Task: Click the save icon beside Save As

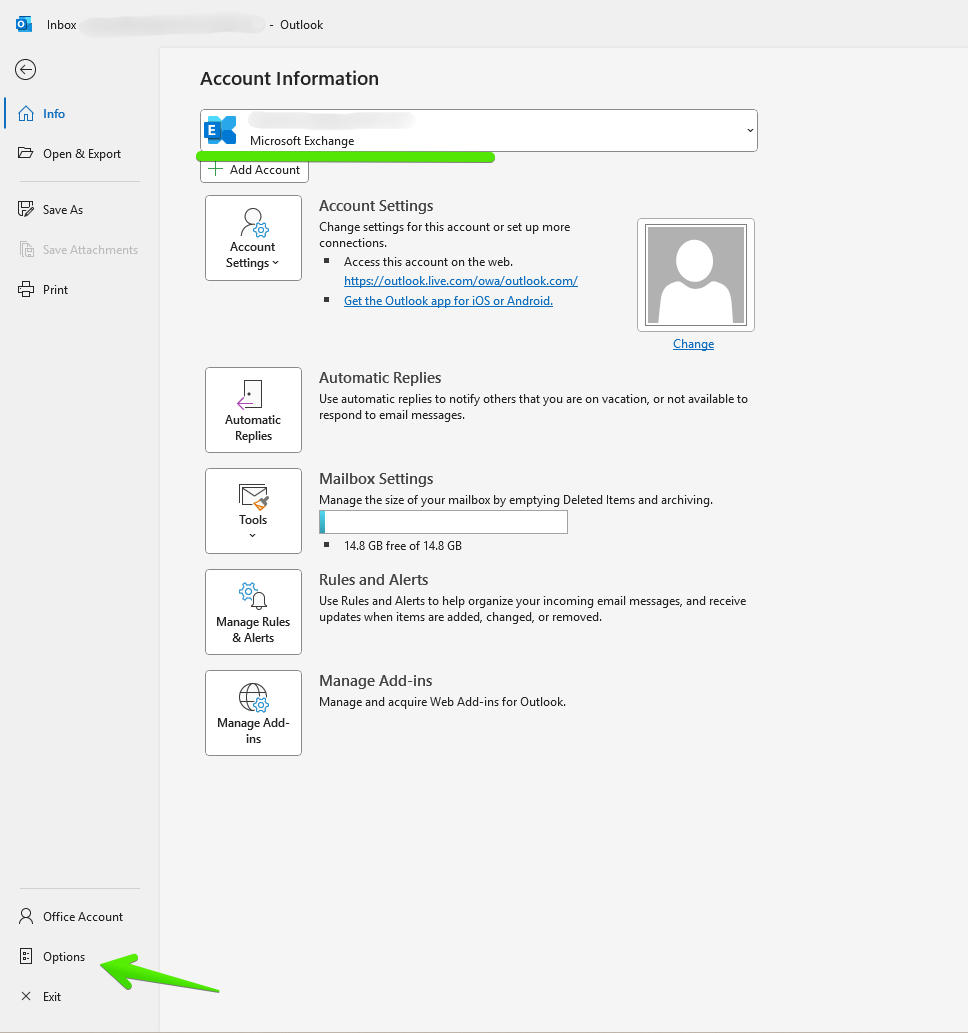Action: pyautogui.click(x=26, y=209)
